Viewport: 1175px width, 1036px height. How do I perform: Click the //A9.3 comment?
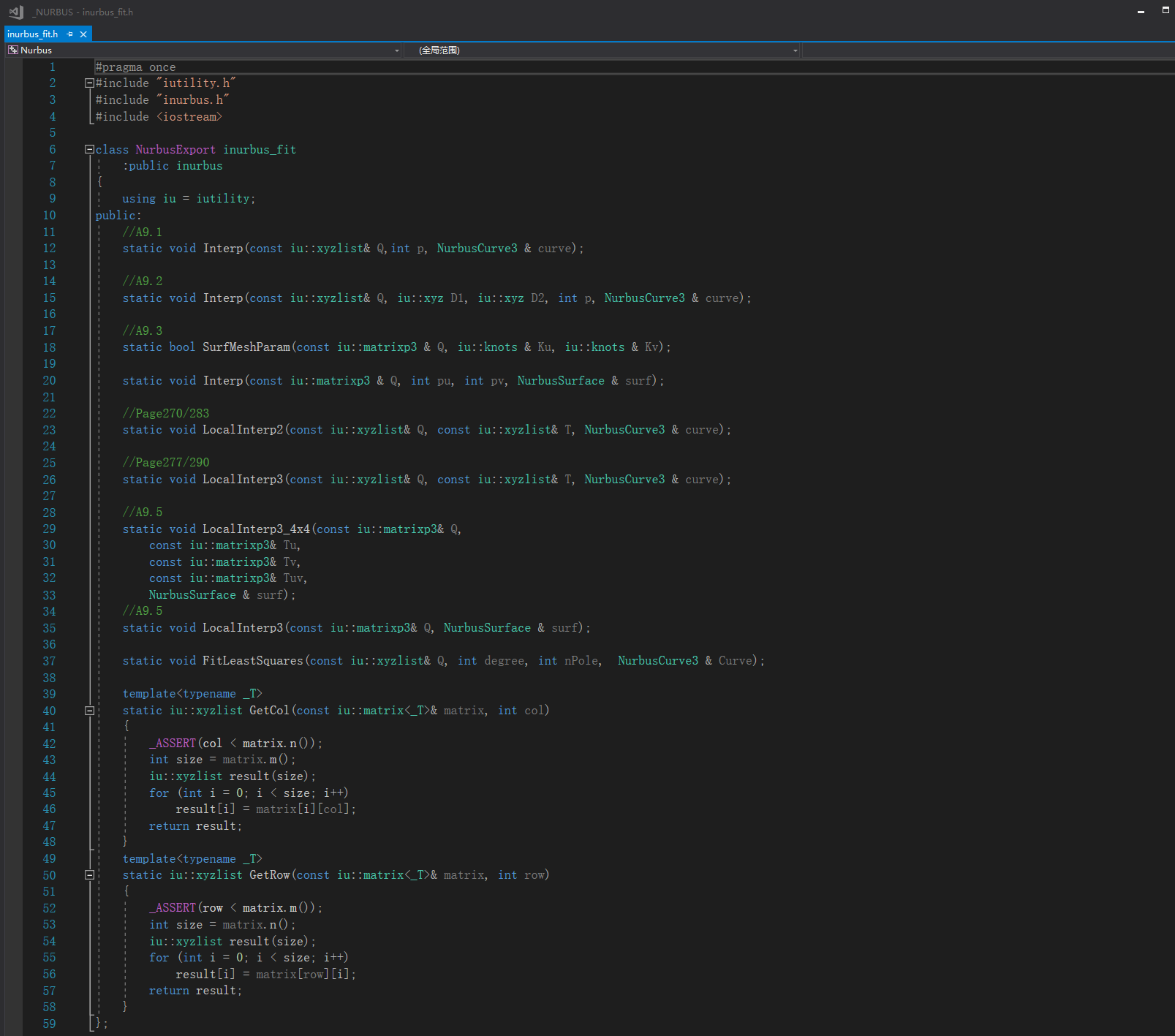(x=143, y=331)
